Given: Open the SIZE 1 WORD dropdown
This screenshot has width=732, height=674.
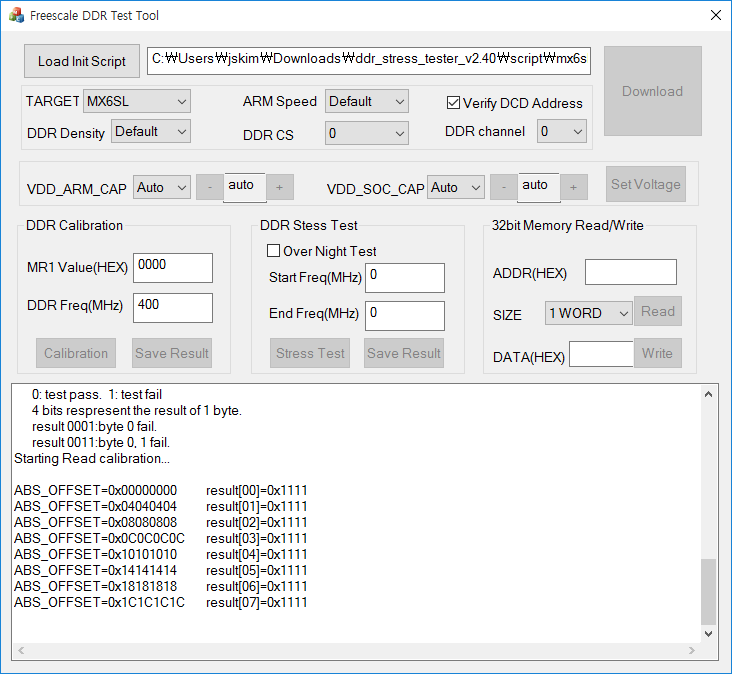Looking at the screenshot, I should (588, 313).
